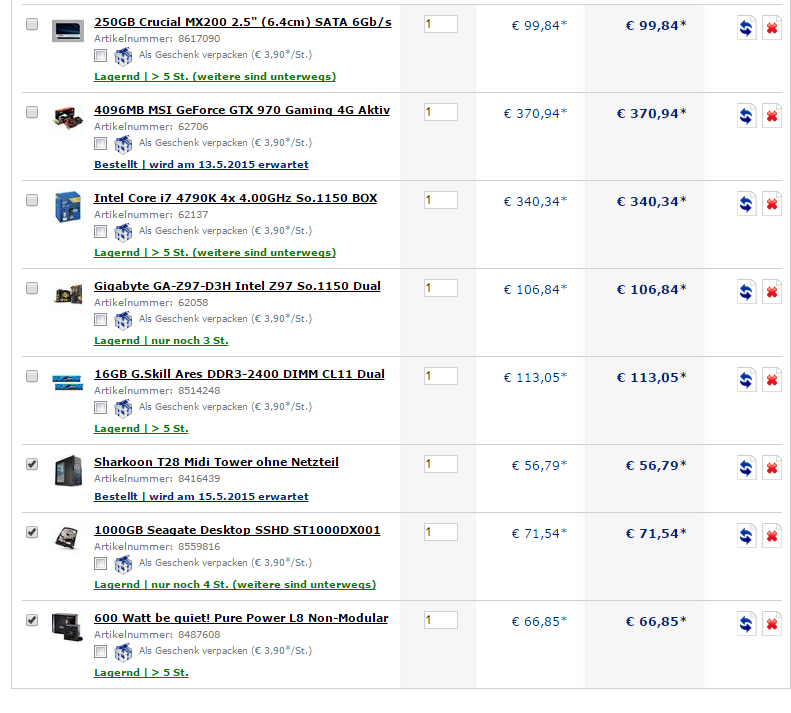The height and width of the screenshot is (713, 791).
Task: Enable gift wrapping for G.Skill Ares RAM
Action: [100, 408]
